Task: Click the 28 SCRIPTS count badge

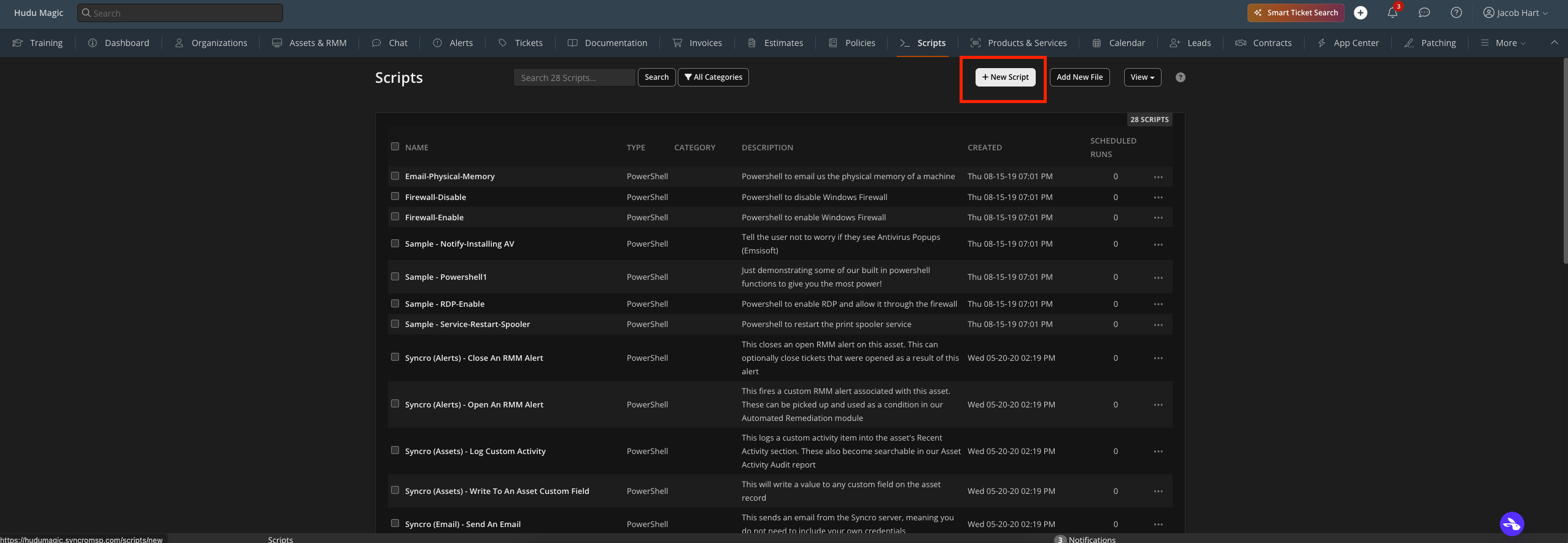Action: click(1149, 120)
